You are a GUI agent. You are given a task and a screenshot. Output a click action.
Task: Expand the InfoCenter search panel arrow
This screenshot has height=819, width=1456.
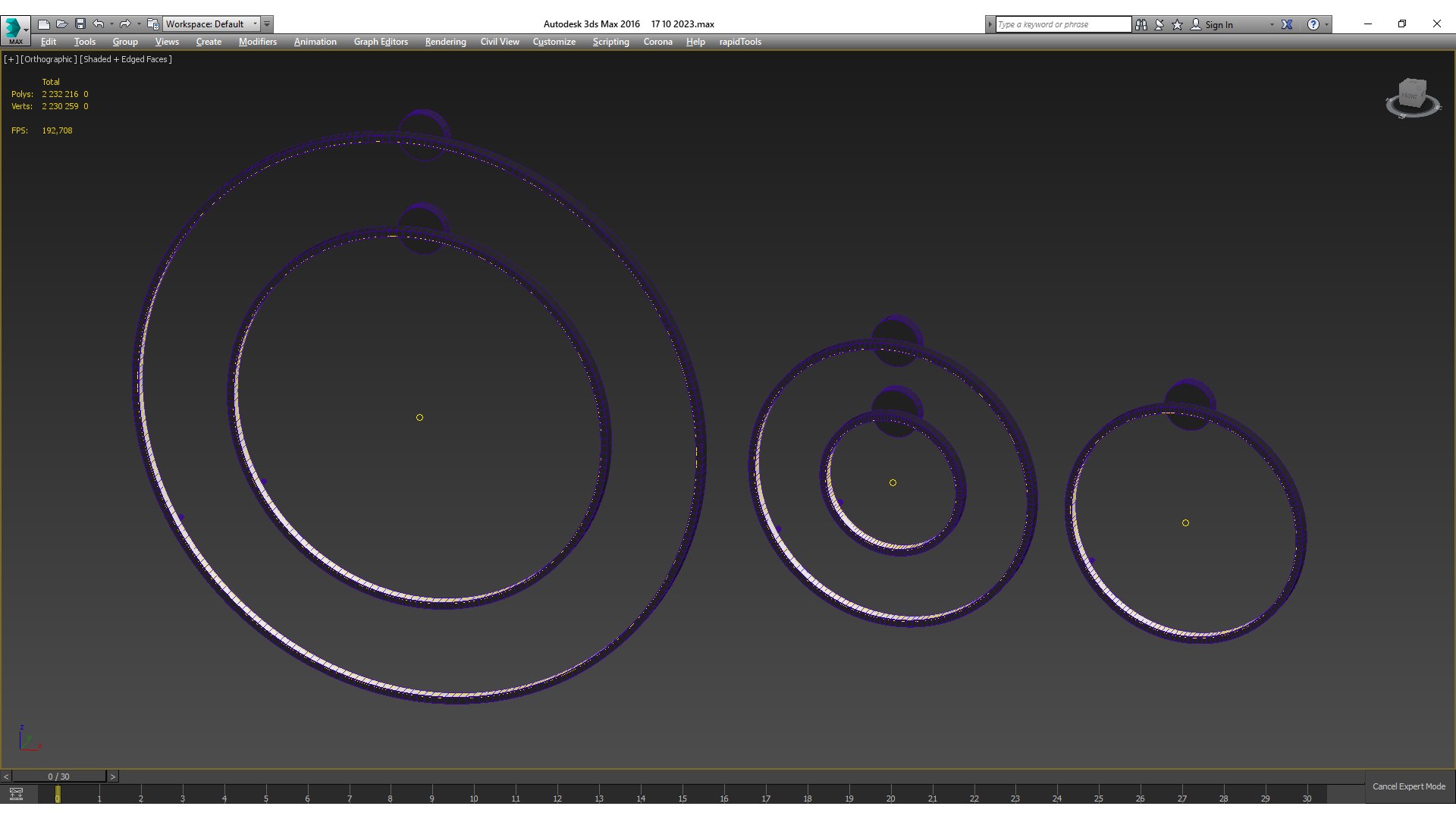point(990,24)
